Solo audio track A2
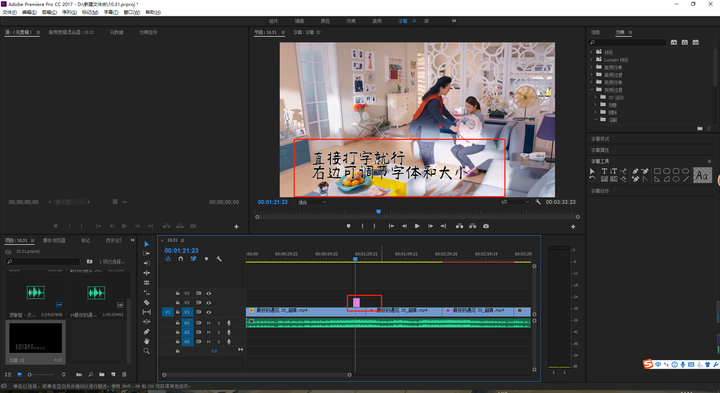720x393 pixels. (219, 332)
